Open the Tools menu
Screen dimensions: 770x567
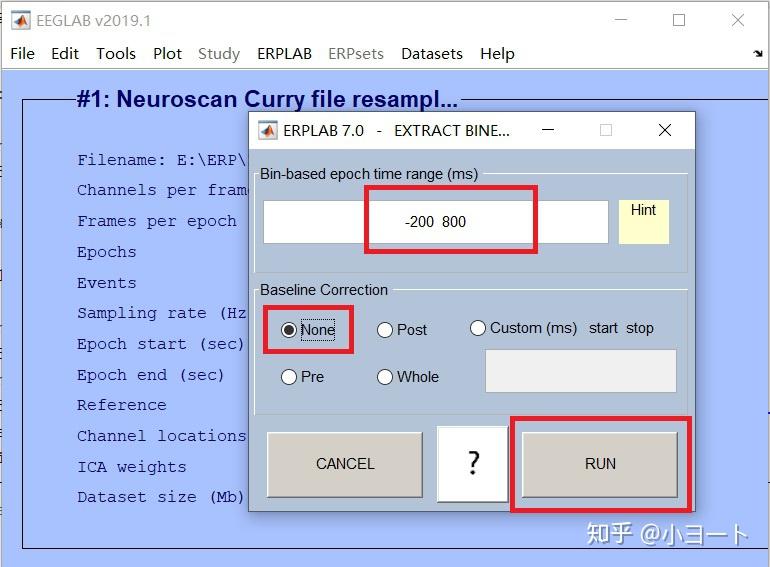click(116, 54)
